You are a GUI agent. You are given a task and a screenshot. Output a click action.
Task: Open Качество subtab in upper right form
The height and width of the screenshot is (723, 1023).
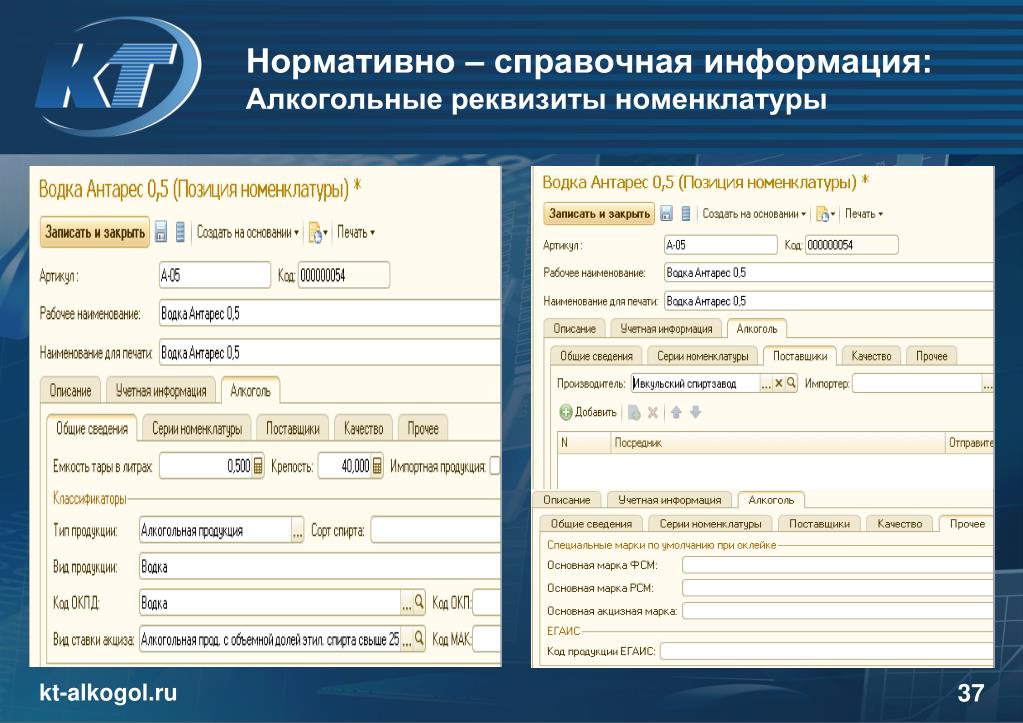point(871,356)
